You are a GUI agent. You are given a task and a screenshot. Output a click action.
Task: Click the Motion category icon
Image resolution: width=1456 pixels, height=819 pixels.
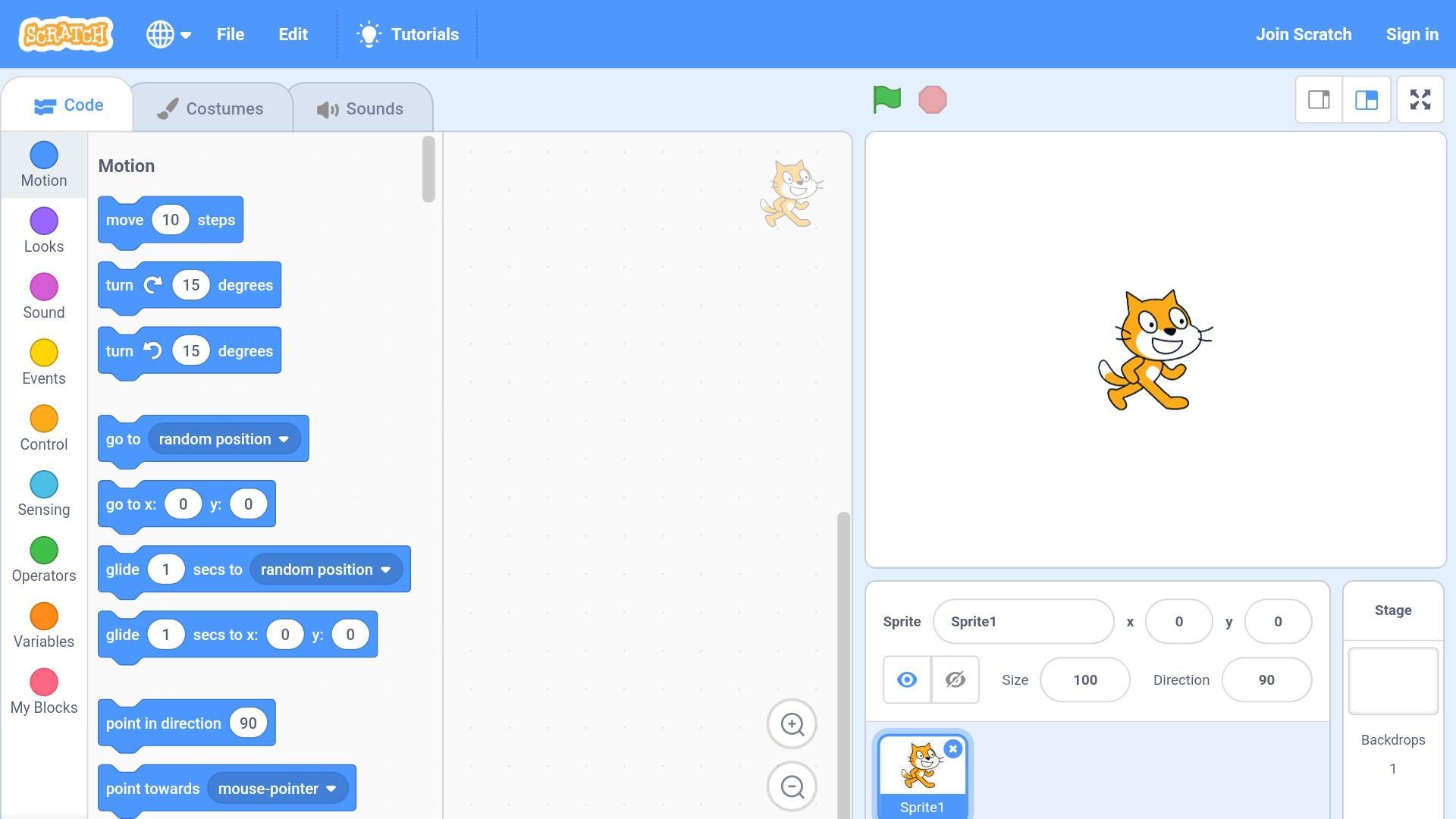click(x=43, y=154)
